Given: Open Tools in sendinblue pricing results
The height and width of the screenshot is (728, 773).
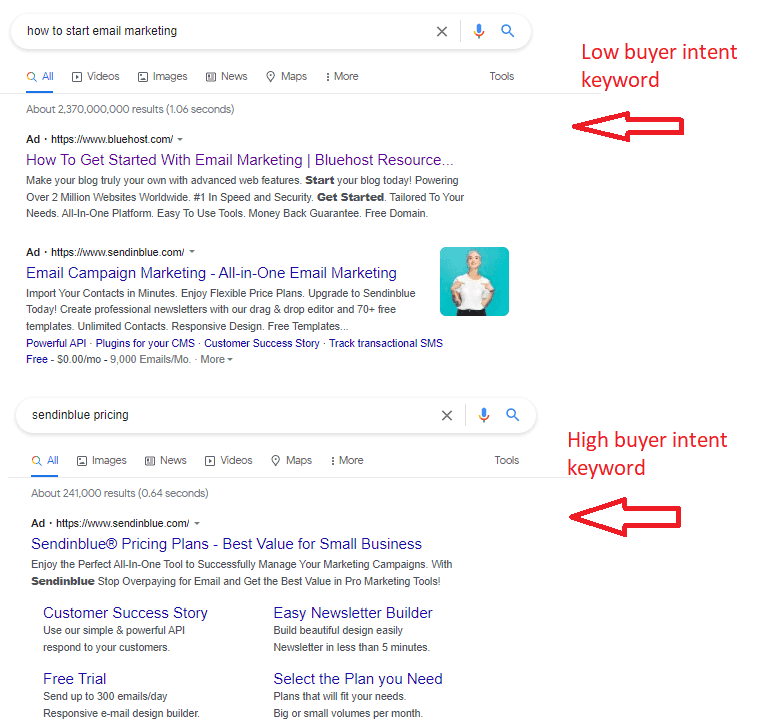Looking at the screenshot, I should (506, 460).
